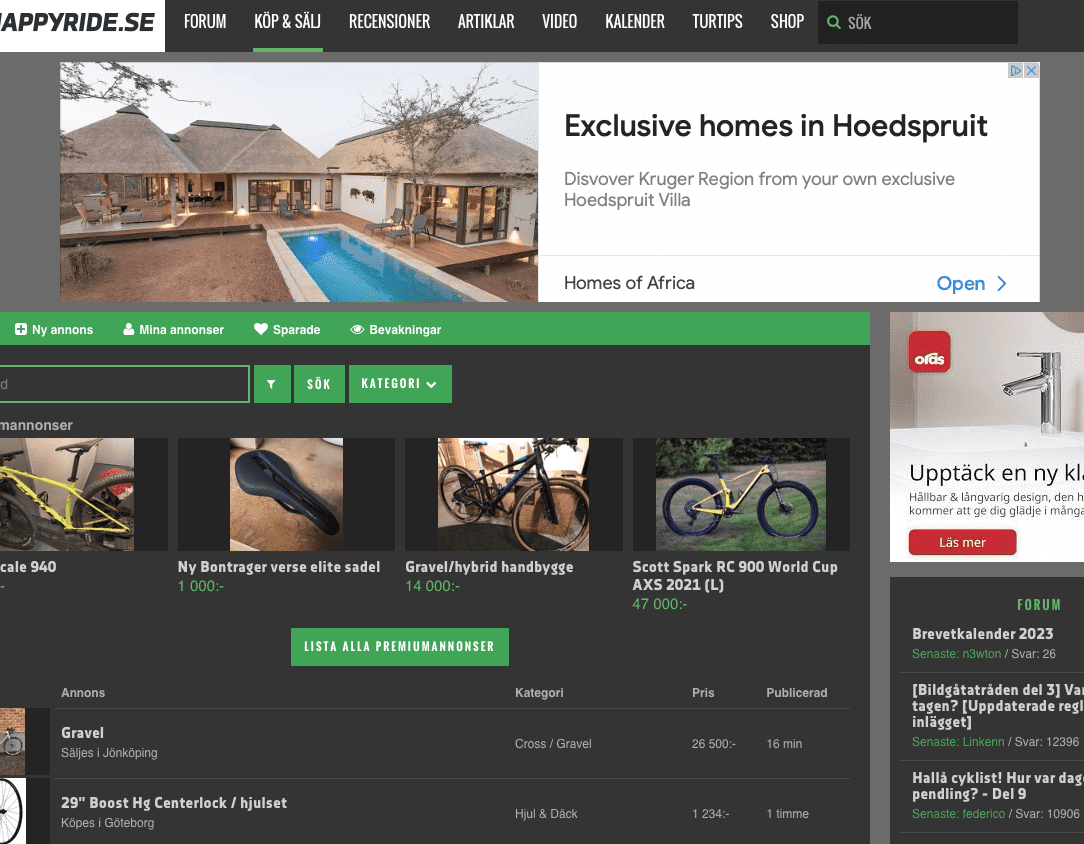Click the FORUM sidebar heading
Screen dimensions: 1084x844
(1038, 605)
